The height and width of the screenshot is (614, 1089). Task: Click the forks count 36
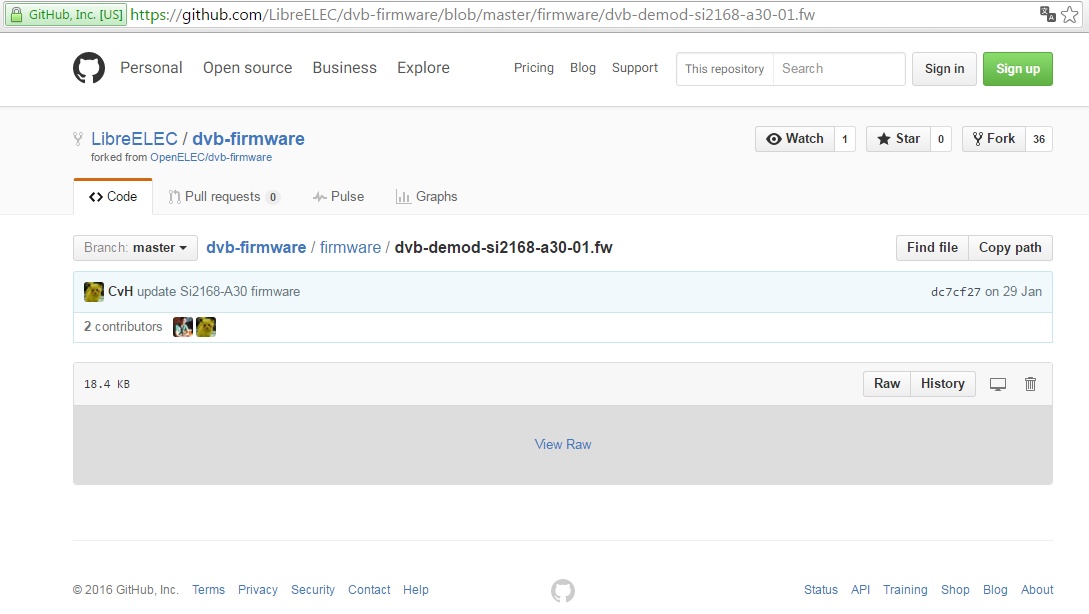[x=1038, y=139]
